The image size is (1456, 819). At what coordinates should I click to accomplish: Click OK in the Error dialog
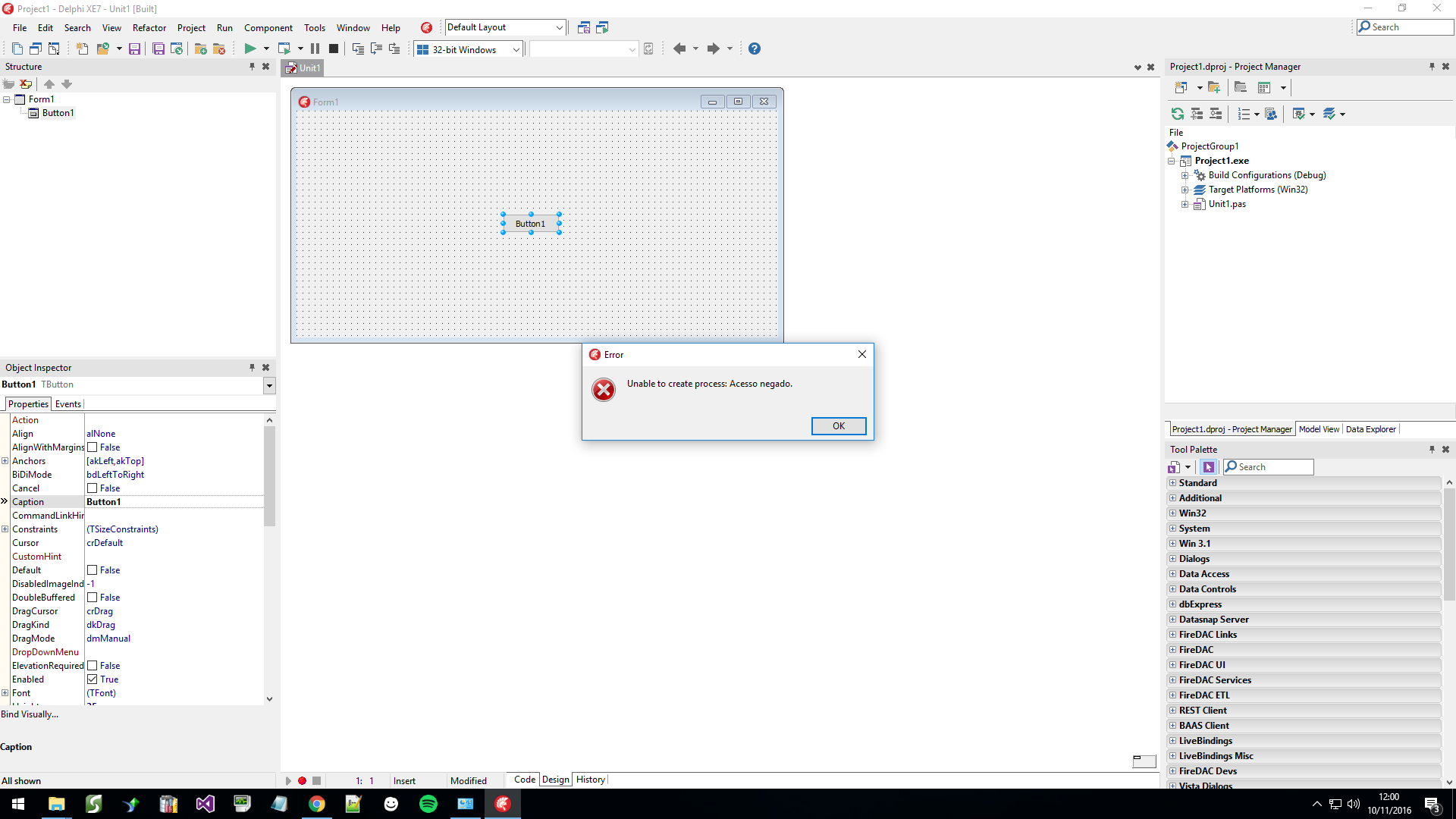pyautogui.click(x=839, y=426)
